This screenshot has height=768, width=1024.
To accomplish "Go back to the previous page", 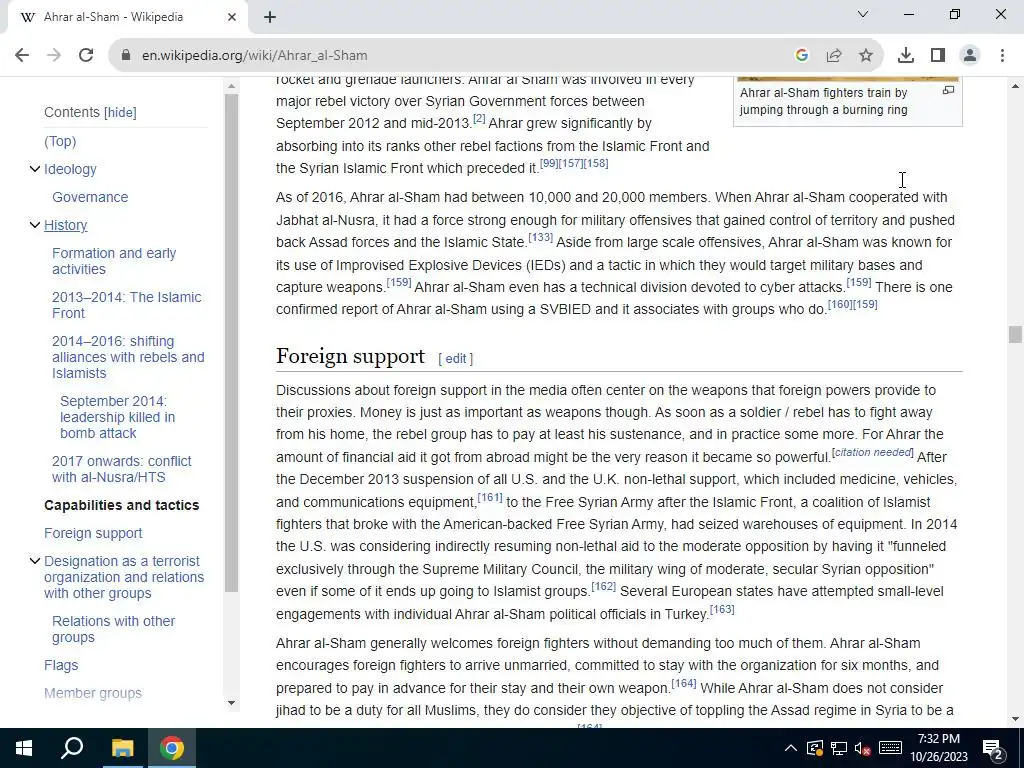I will pyautogui.click(x=22, y=56).
